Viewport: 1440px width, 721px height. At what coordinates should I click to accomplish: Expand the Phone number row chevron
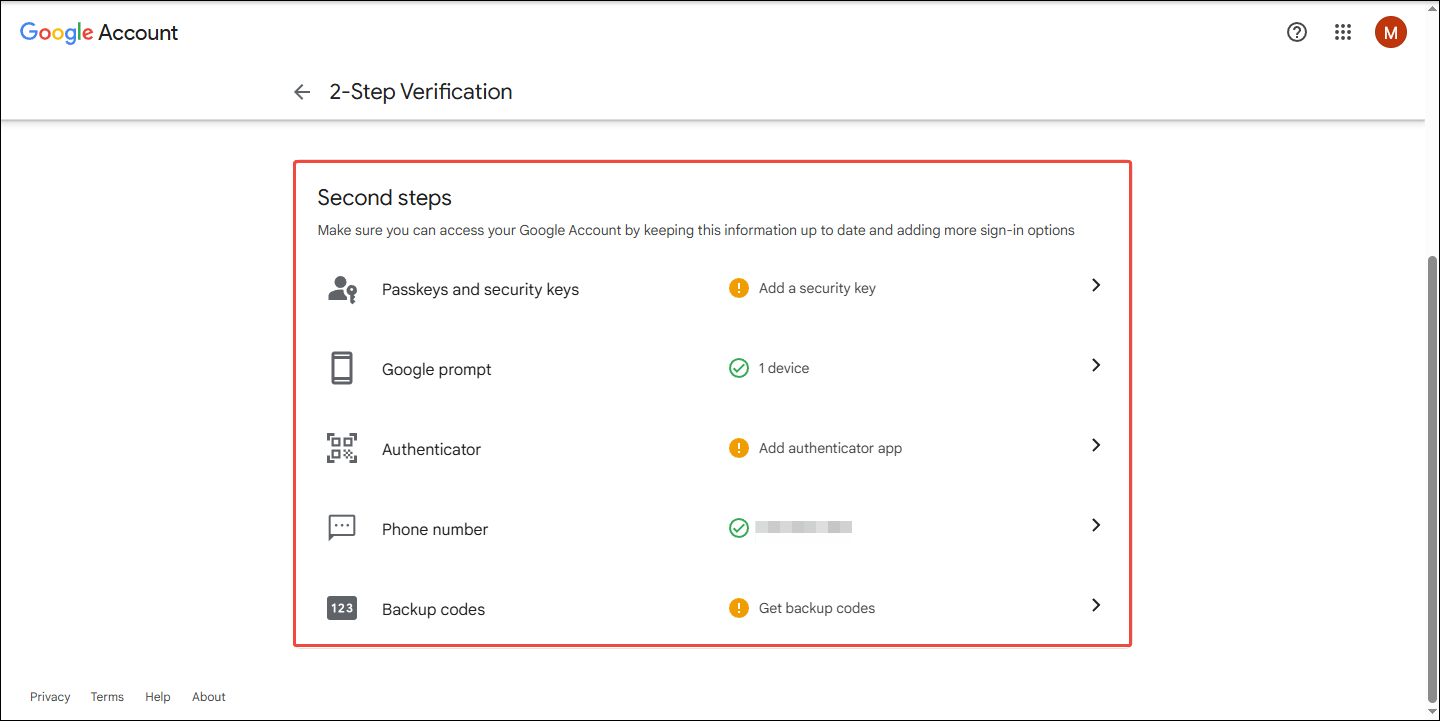[x=1096, y=525]
